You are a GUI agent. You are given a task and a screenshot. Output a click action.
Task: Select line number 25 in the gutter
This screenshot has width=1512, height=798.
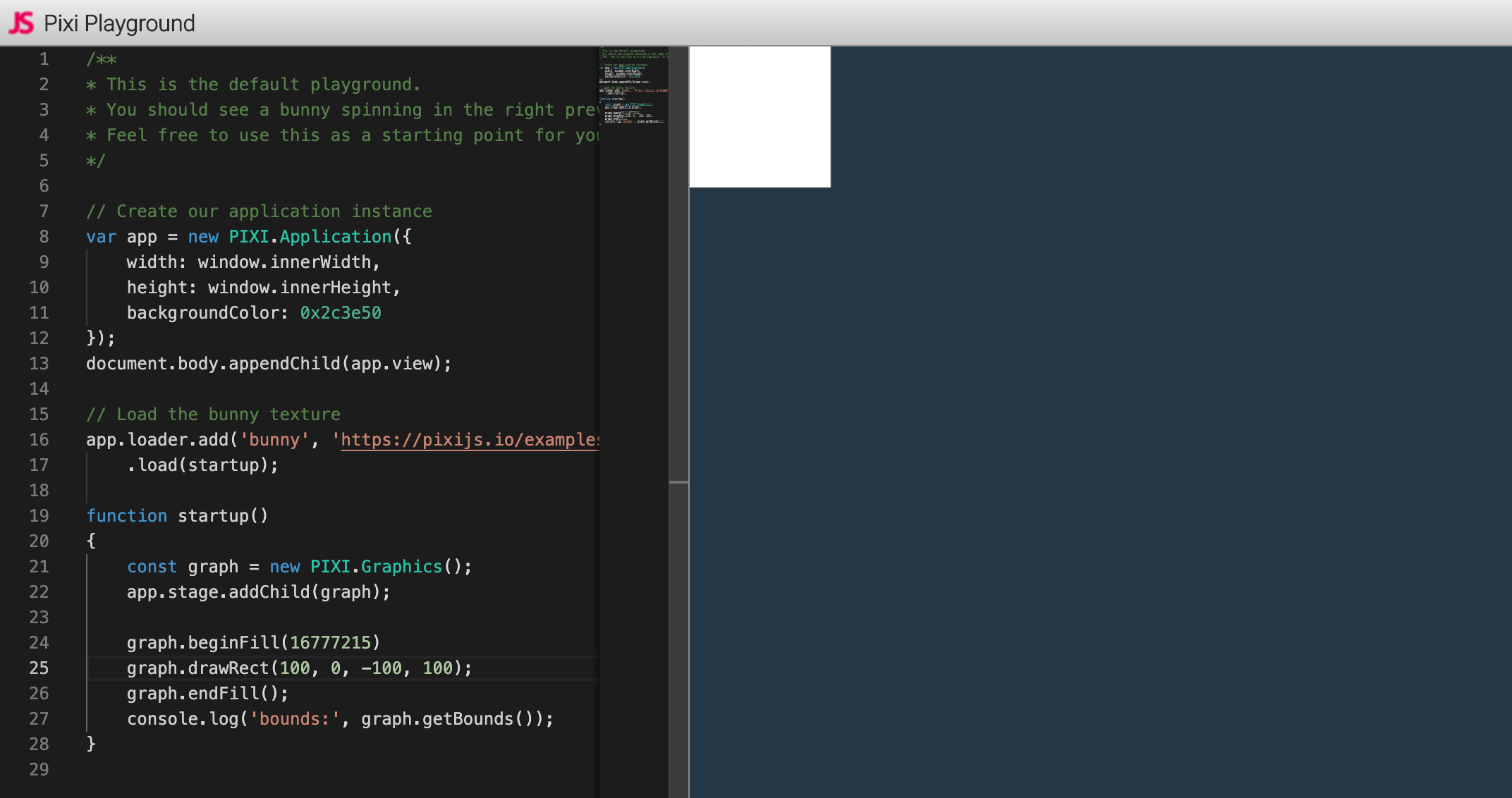point(39,668)
